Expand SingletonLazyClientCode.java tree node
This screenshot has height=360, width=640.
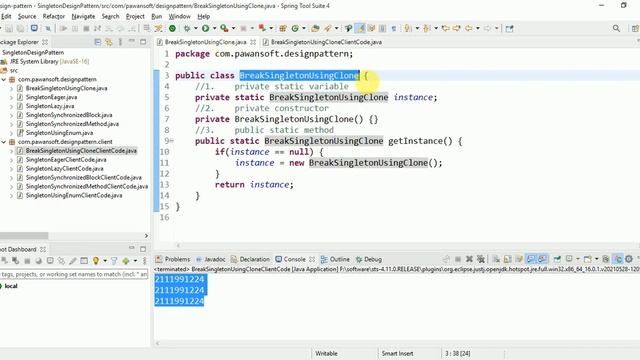click(11, 169)
